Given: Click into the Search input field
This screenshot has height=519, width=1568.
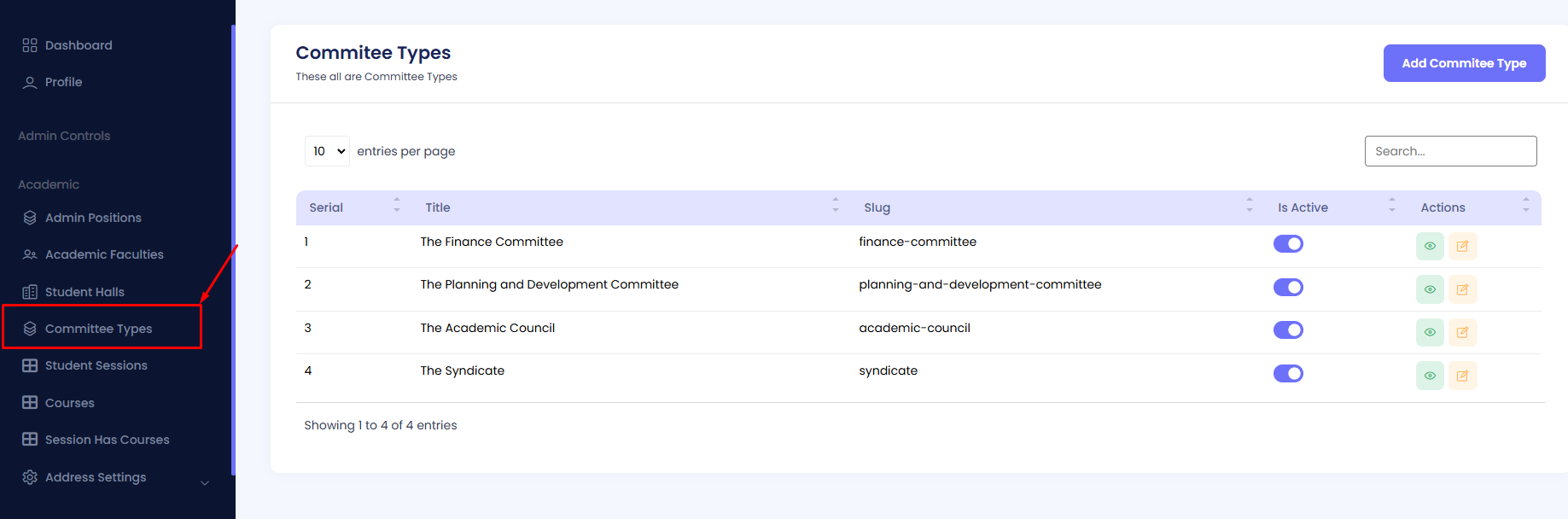Looking at the screenshot, I should [x=1449, y=151].
